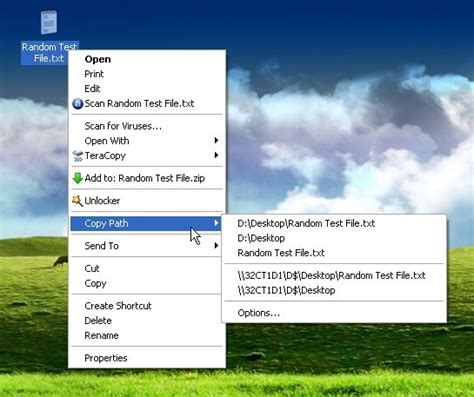Open Options... in Copy Path submenu
The height and width of the screenshot is (397, 474).
334,313
